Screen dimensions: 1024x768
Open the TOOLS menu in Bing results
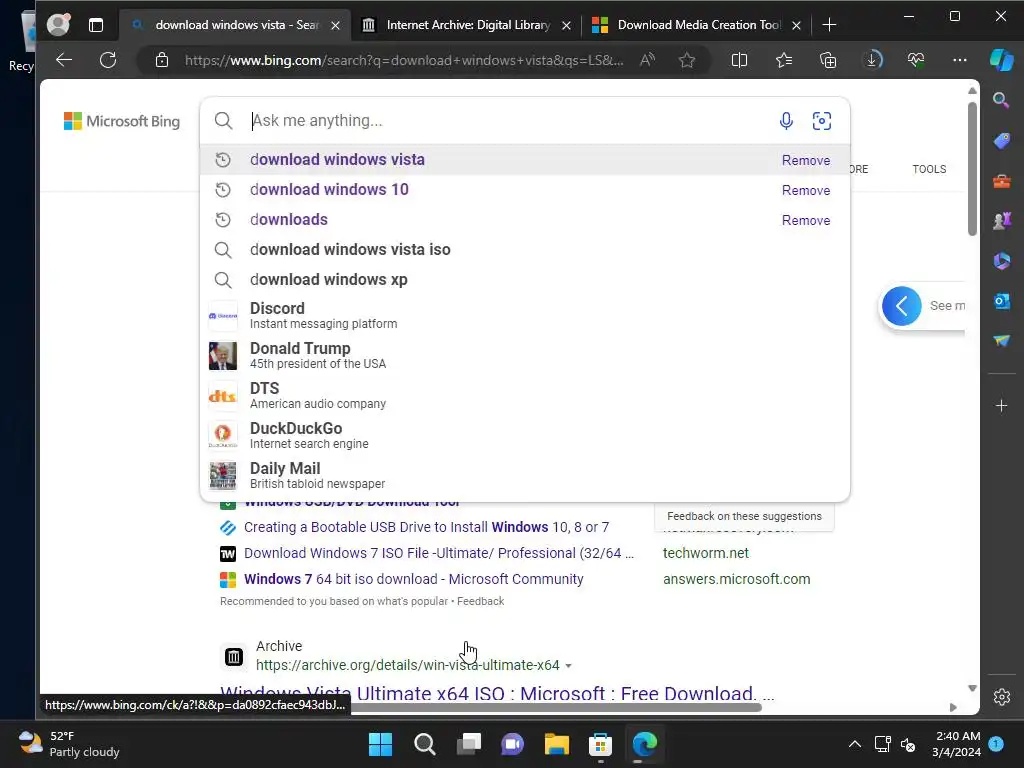929,169
